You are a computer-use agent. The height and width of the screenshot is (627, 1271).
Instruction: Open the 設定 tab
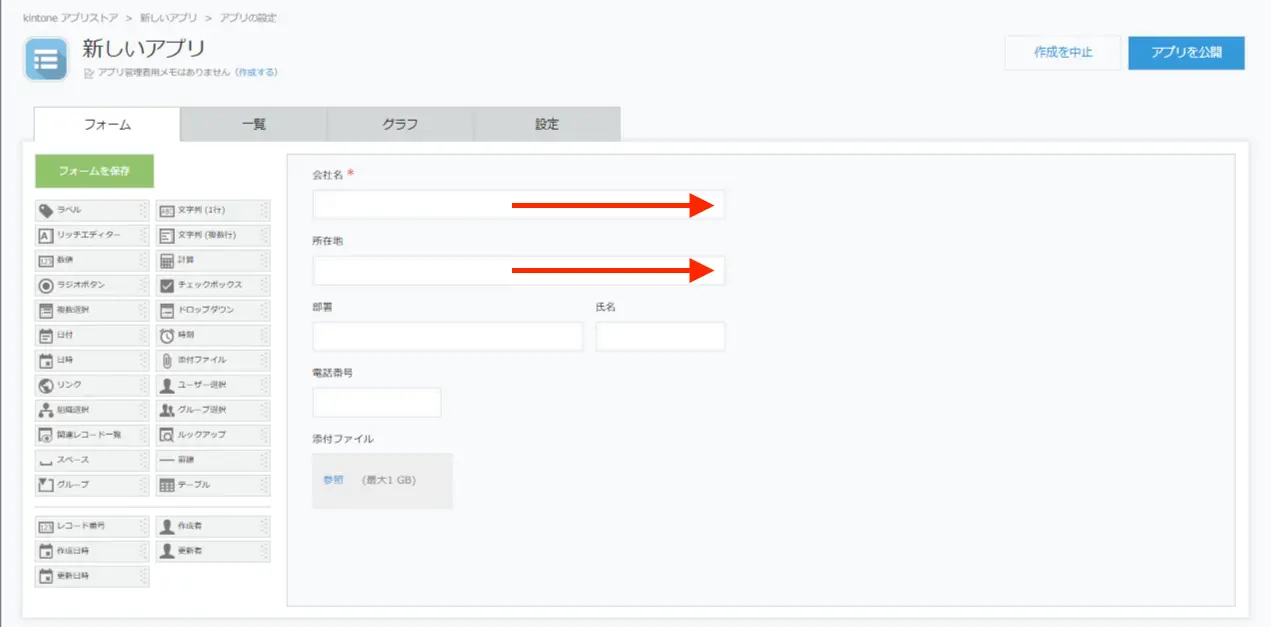click(x=546, y=125)
